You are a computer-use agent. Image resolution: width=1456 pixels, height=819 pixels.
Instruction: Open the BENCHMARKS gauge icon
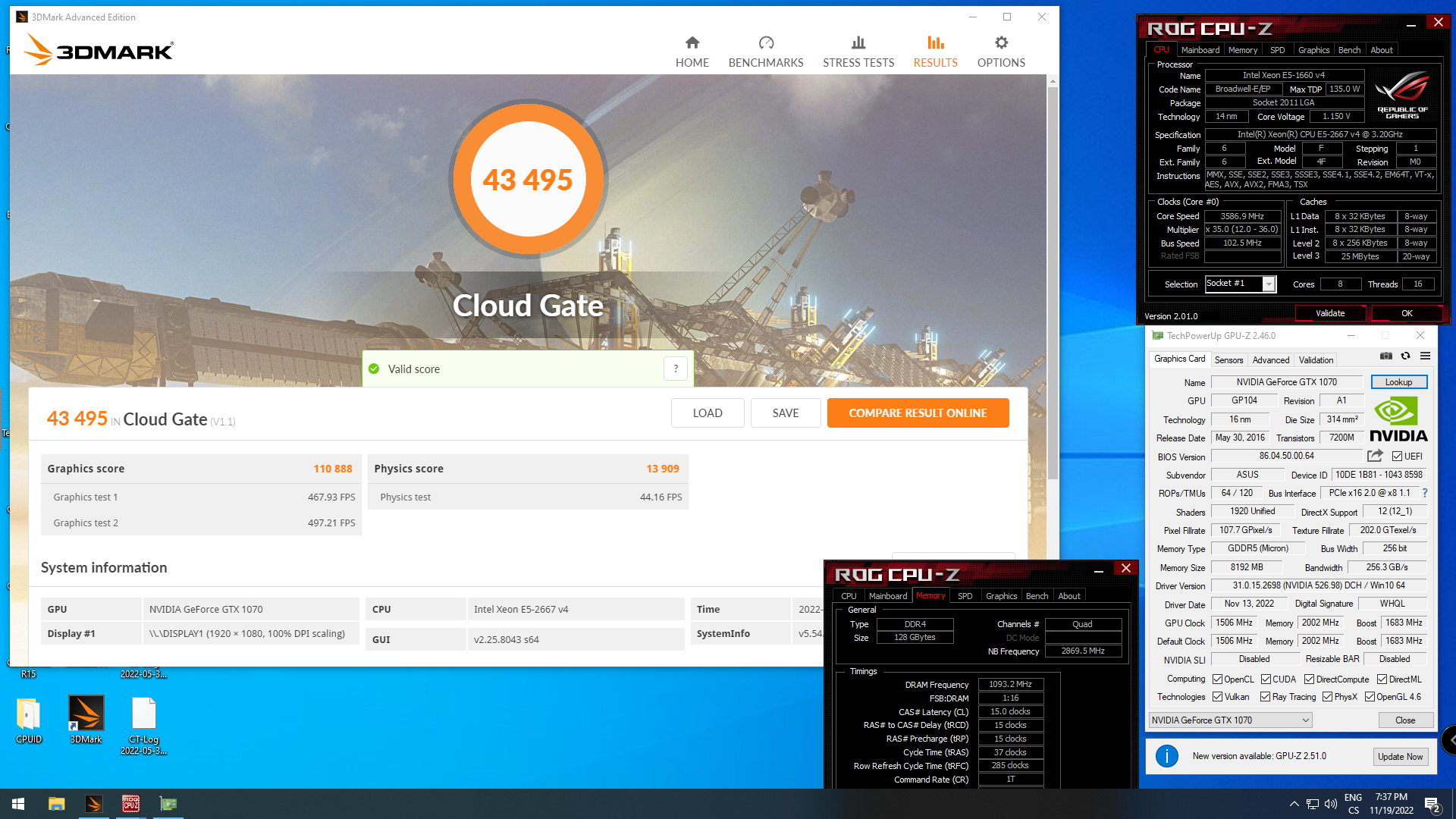(766, 42)
